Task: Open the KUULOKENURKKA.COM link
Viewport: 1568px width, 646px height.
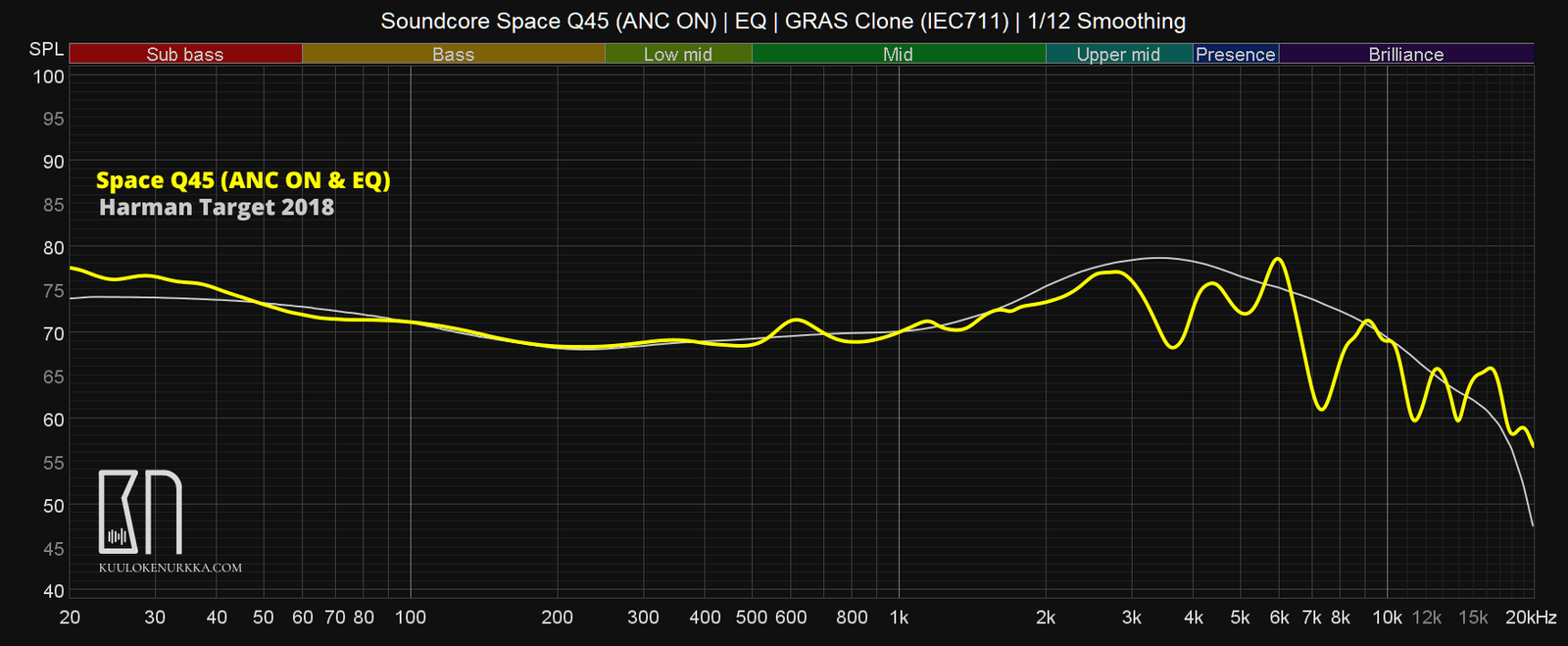Action: coord(171,568)
